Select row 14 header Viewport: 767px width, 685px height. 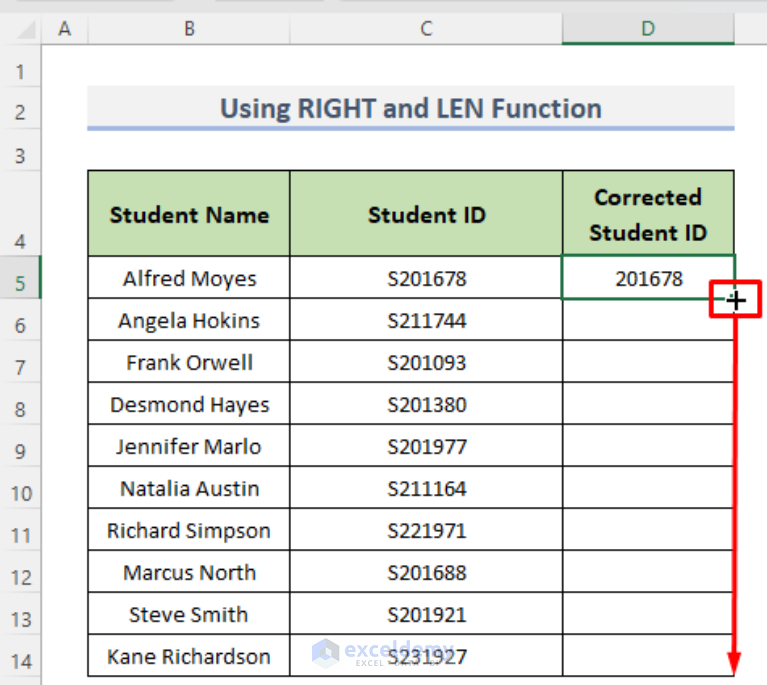pyautogui.click(x=20, y=656)
